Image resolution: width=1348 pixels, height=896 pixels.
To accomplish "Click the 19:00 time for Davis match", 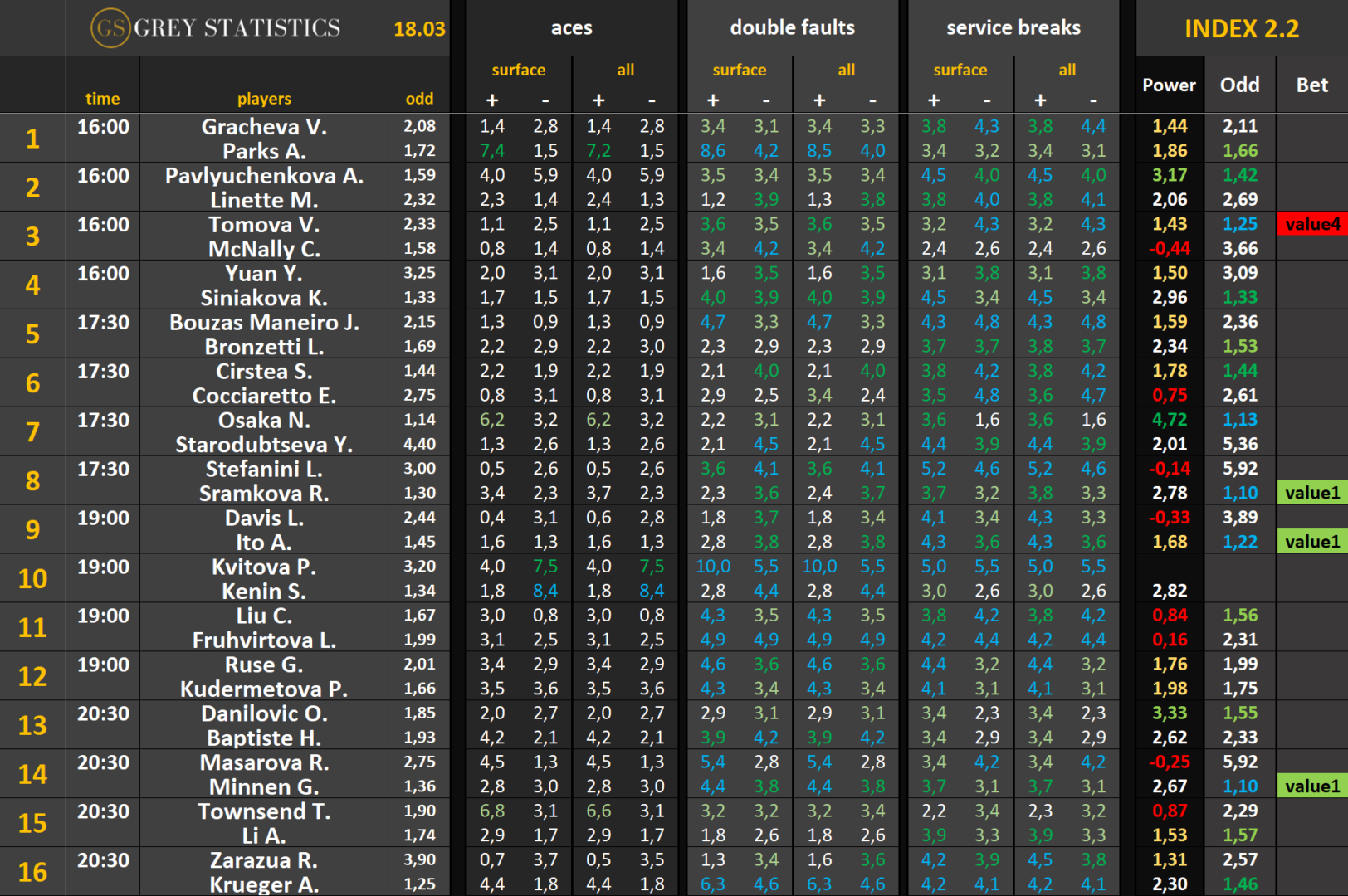I will 103,519.
